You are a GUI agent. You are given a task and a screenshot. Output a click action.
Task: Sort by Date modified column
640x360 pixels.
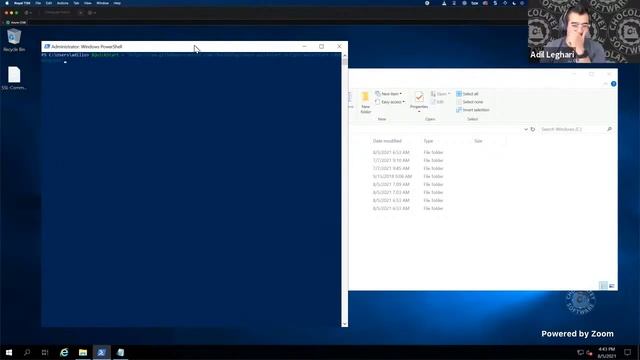(x=387, y=141)
